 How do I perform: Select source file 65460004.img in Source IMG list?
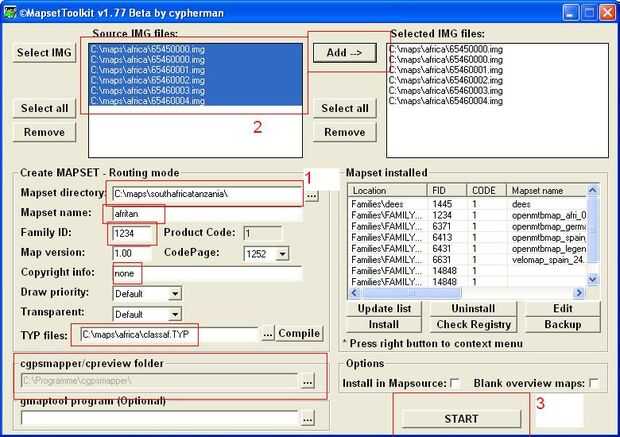coord(195,101)
